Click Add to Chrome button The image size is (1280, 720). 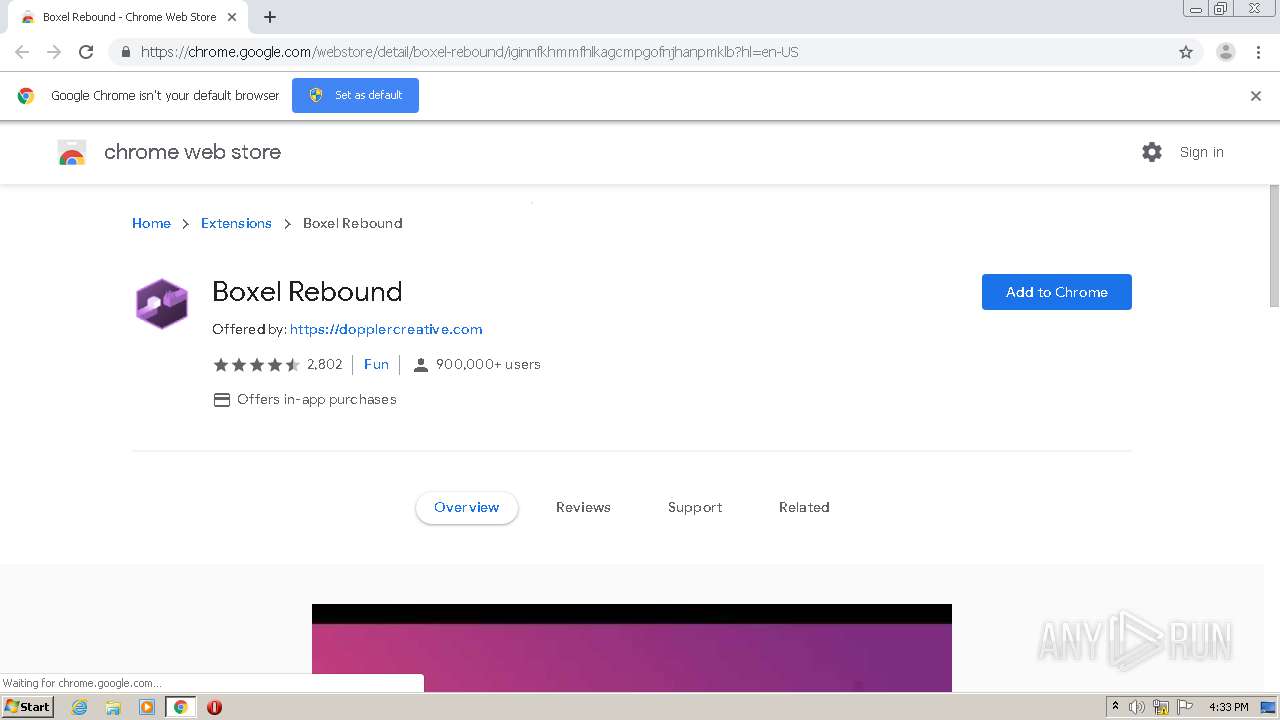point(1057,292)
